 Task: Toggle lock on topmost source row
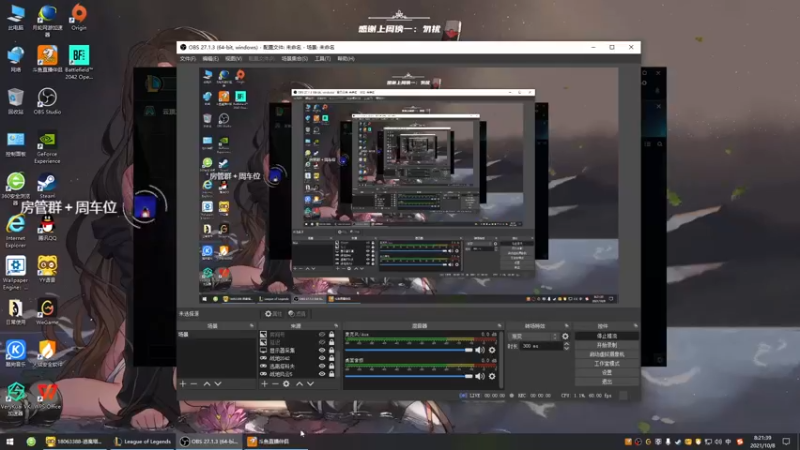pos(332,335)
